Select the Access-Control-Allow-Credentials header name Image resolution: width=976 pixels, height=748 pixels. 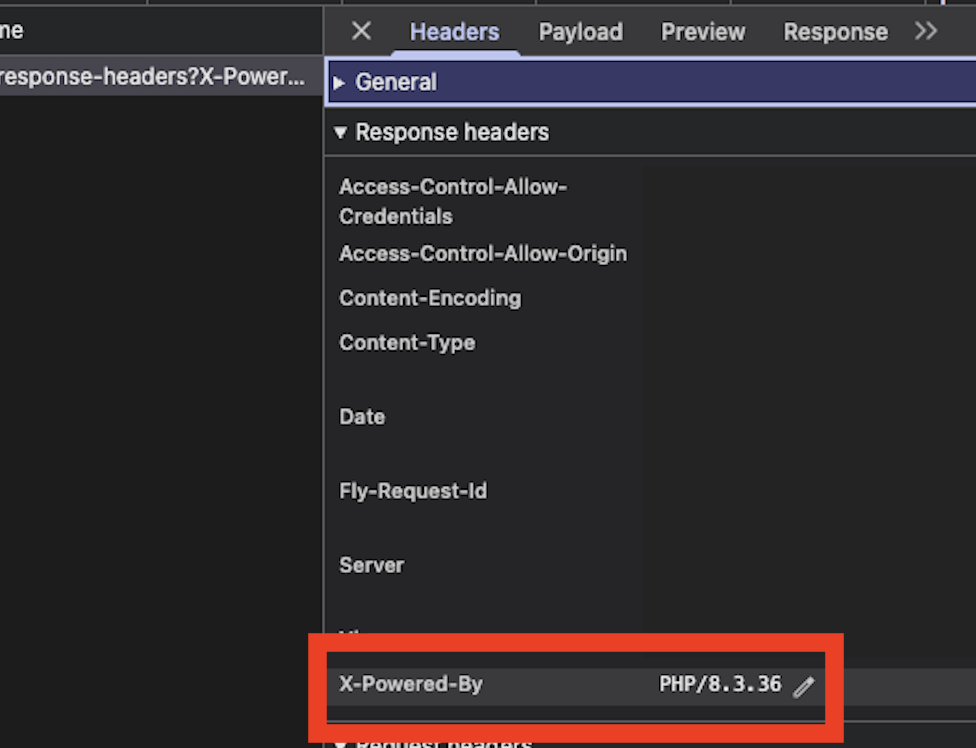[453, 202]
